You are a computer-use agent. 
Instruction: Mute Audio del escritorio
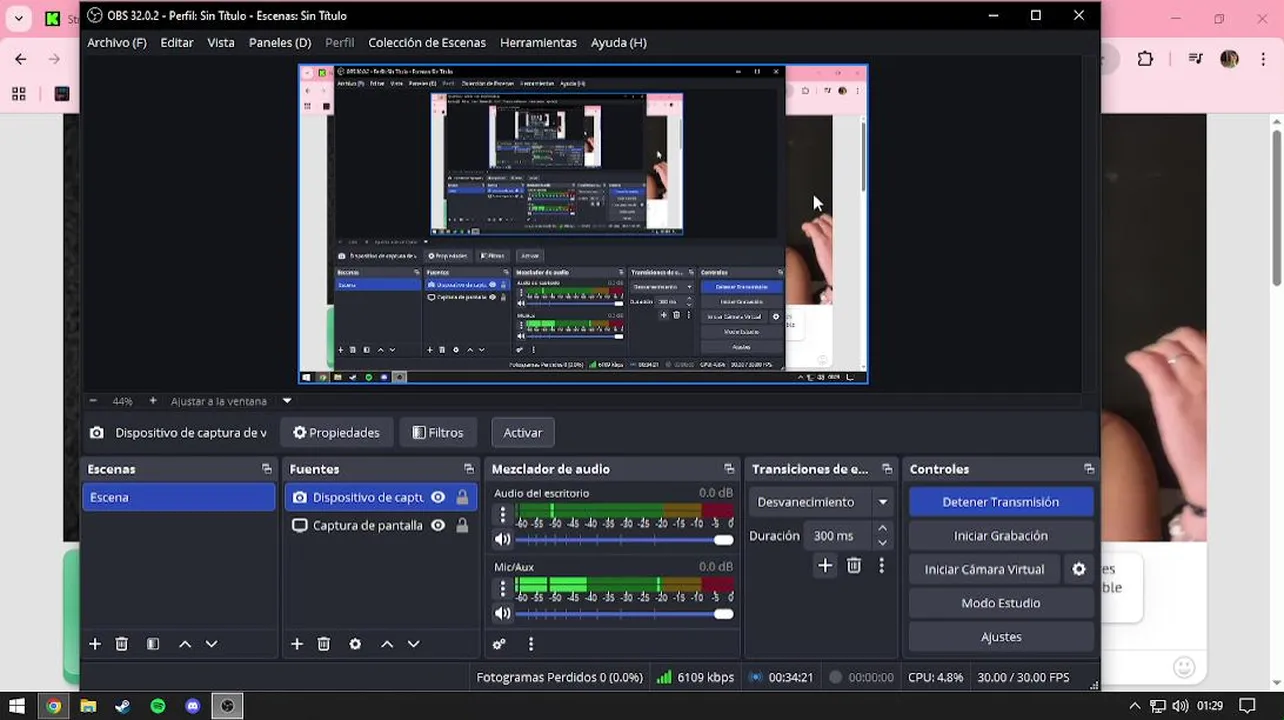pos(502,539)
